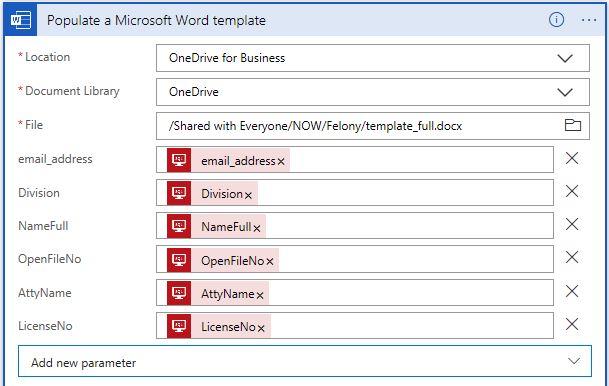Remove the OpenFileNo token from its field

coord(270,262)
